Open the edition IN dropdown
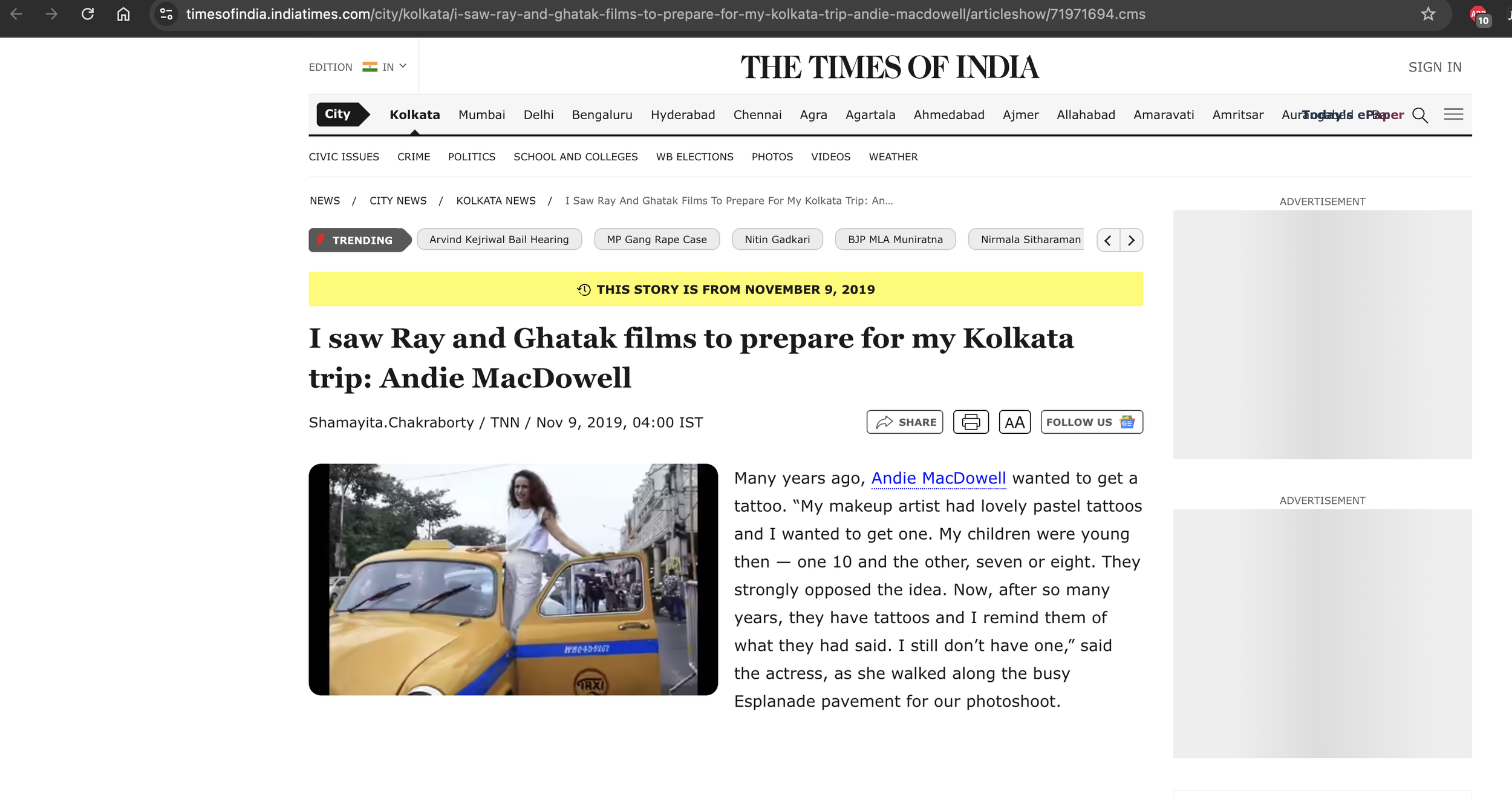The height and width of the screenshot is (798, 1512). (x=385, y=67)
